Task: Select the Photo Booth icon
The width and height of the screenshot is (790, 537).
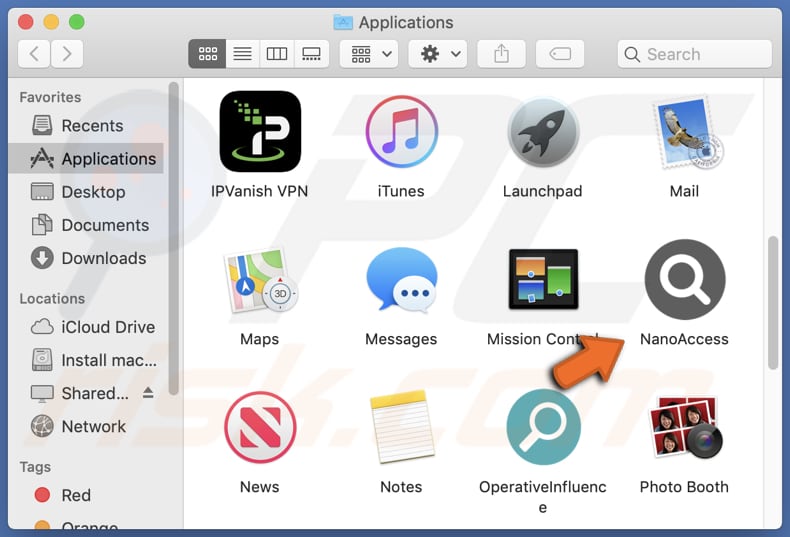Action: (x=685, y=427)
